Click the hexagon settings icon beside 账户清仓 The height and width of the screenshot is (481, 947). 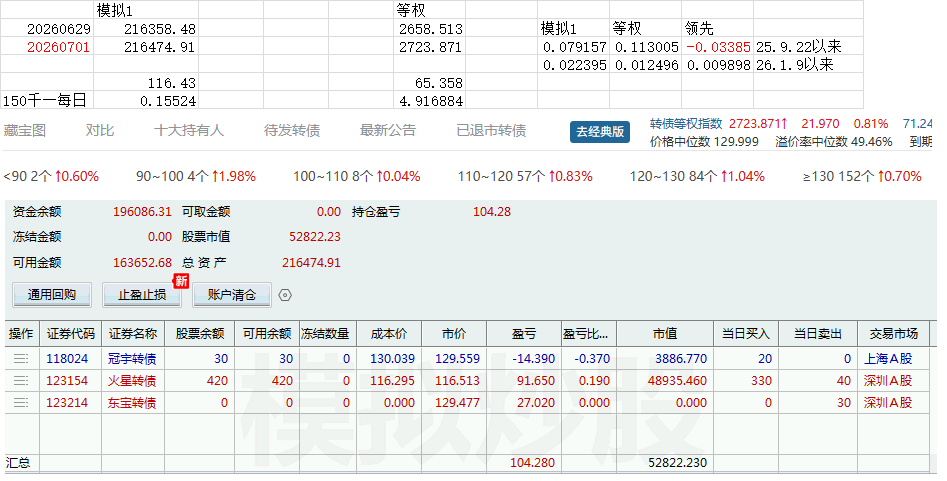(285, 295)
